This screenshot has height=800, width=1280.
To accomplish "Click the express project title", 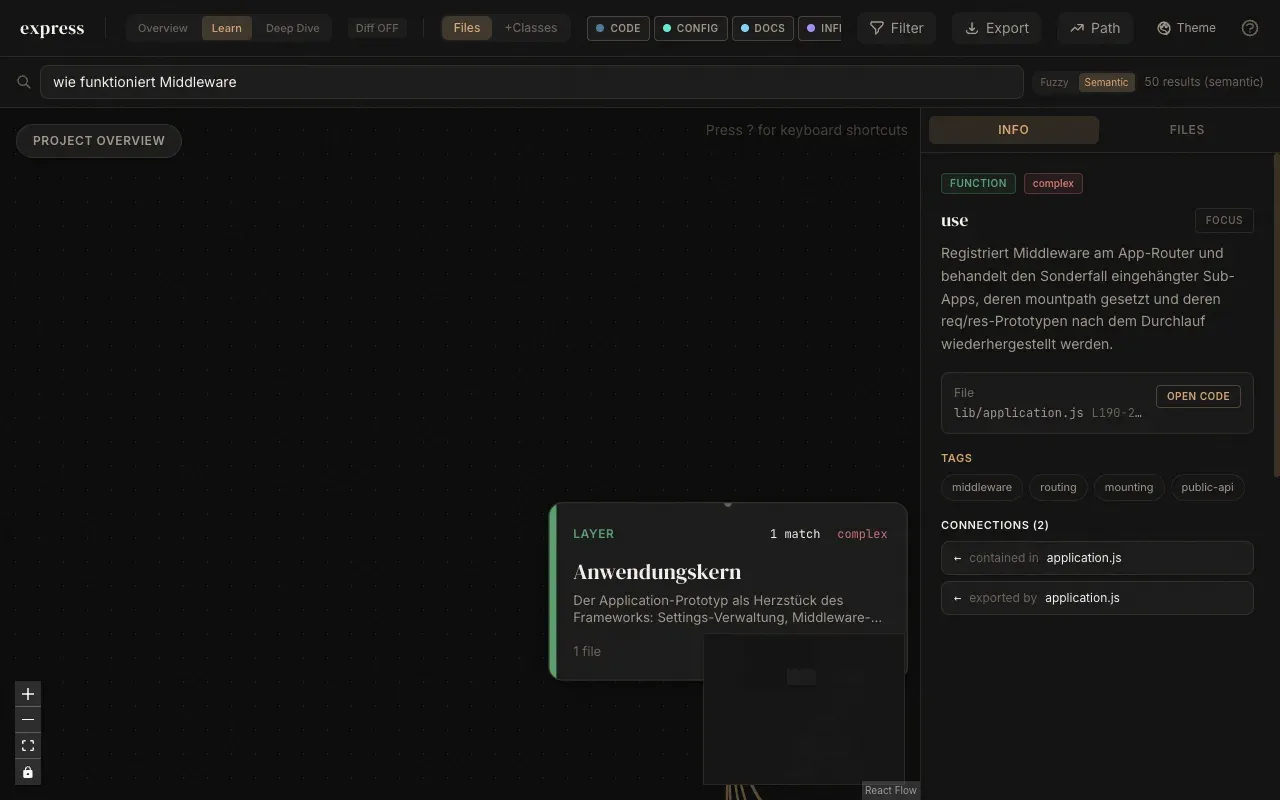I will click(52, 28).
